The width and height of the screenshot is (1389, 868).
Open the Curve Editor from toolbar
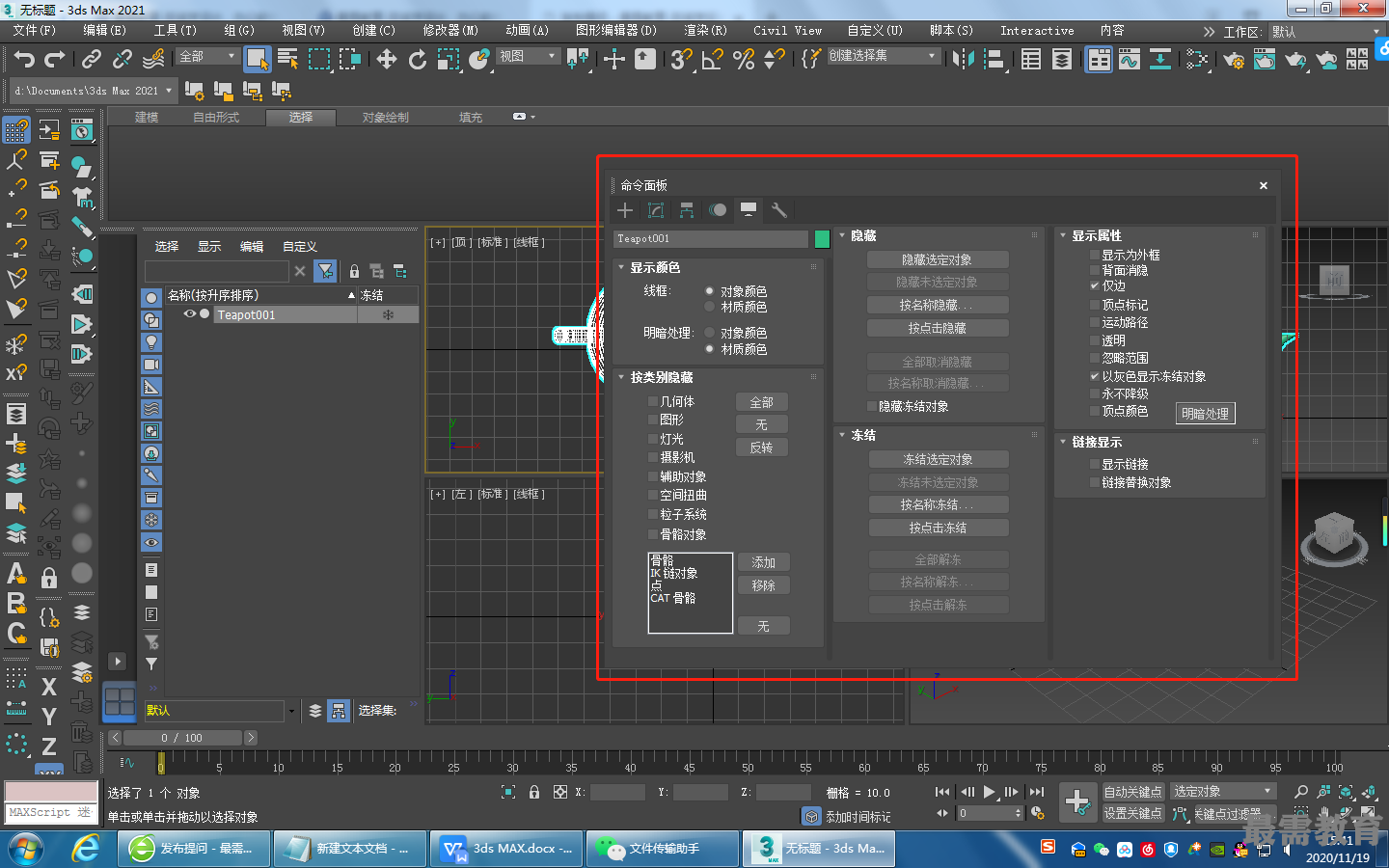pyautogui.click(x=1129, y=60)
